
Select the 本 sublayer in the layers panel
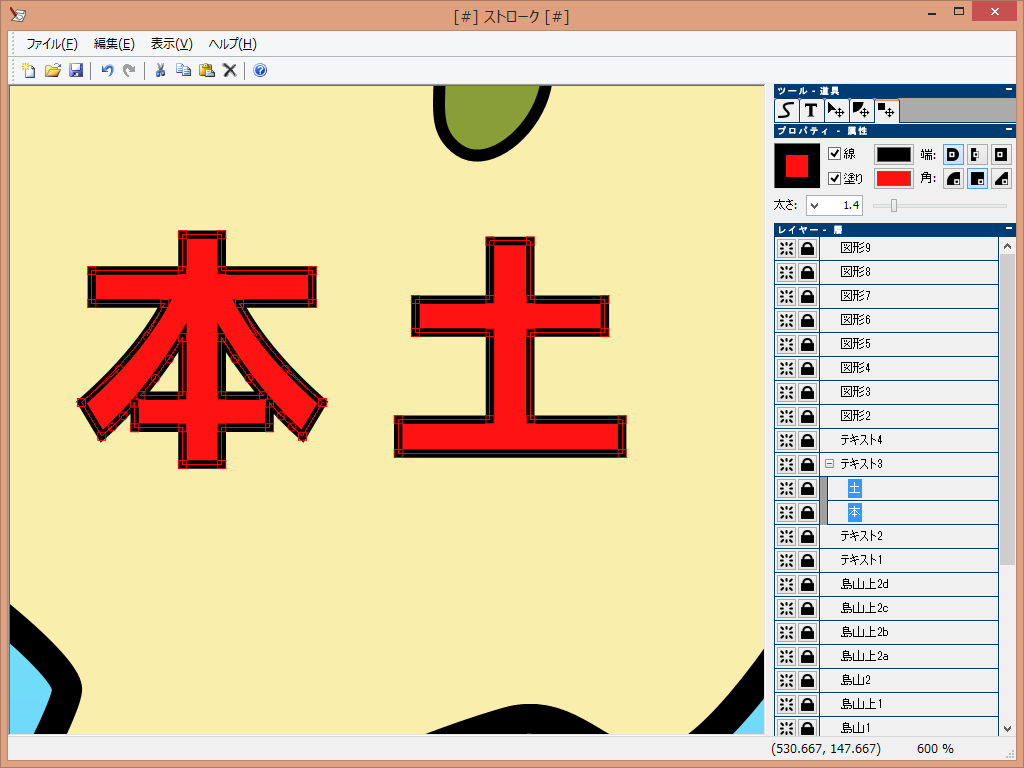[x=855, y=512]
